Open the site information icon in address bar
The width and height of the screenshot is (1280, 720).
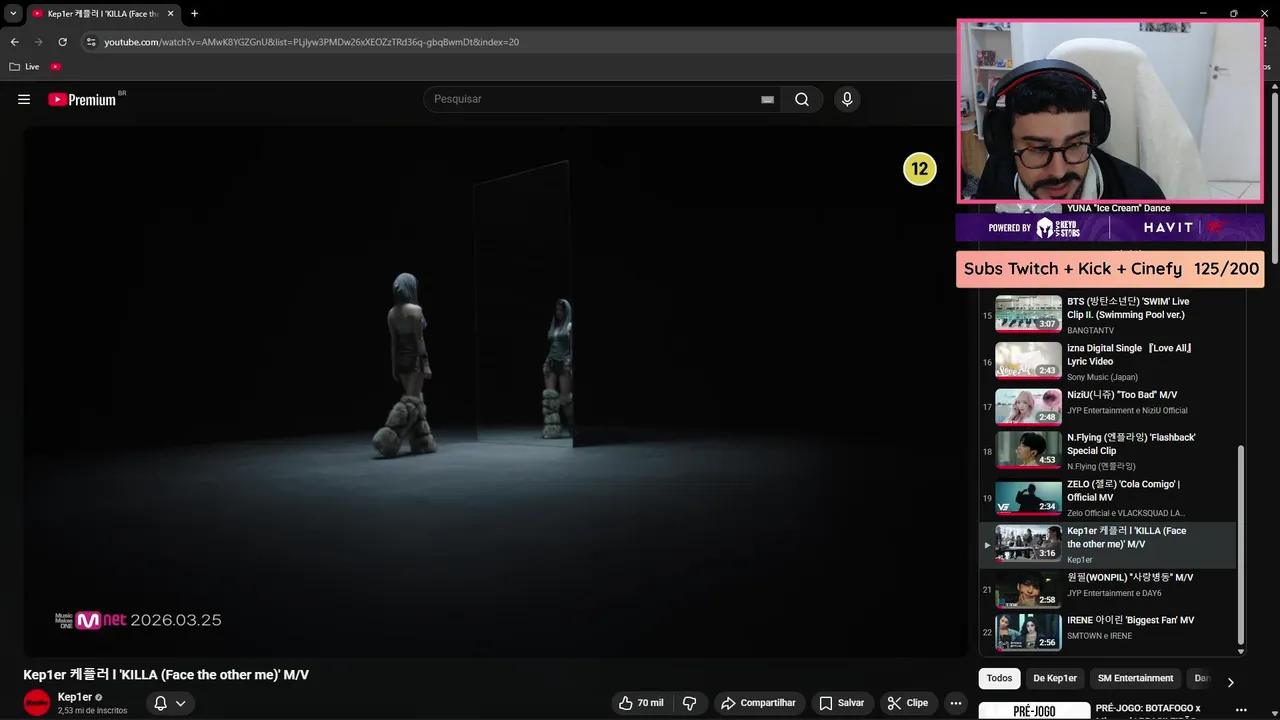click(x=91, y=42)
